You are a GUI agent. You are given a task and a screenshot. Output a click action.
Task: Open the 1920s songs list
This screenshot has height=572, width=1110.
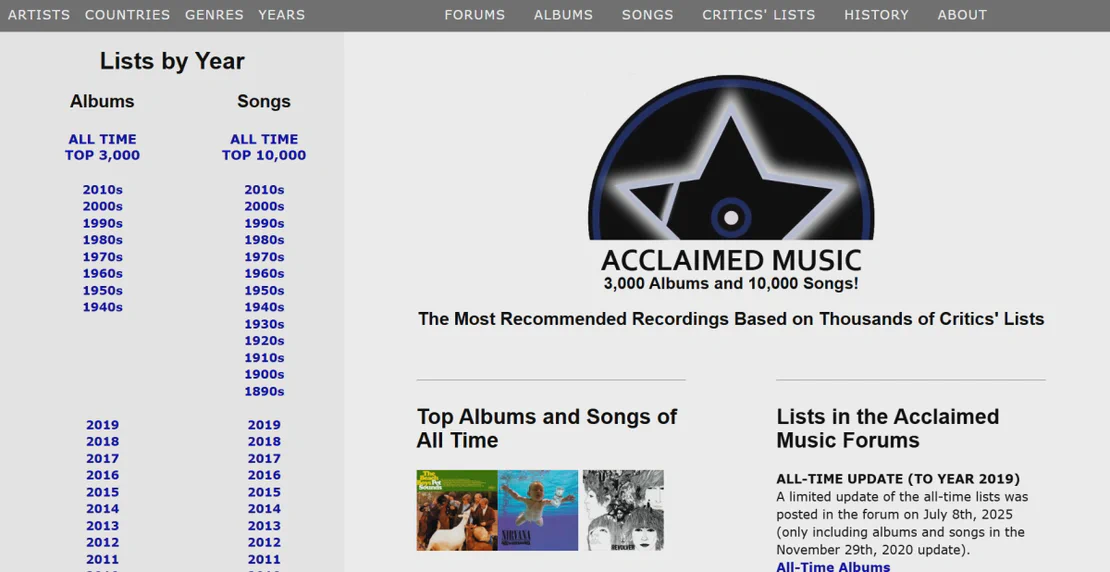point(264,341)
